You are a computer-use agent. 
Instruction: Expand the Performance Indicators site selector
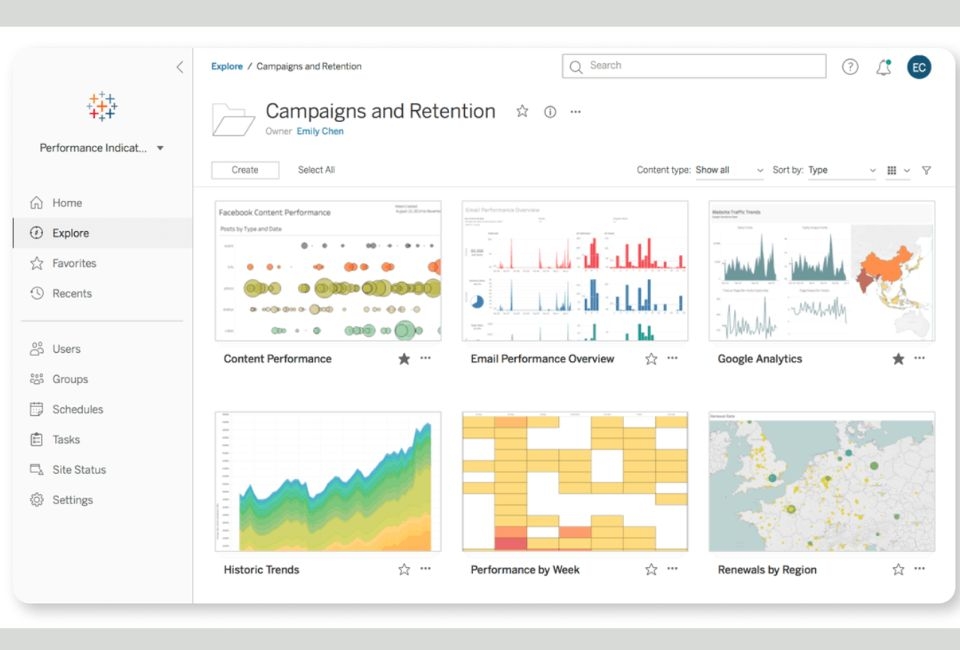point(159,147)
